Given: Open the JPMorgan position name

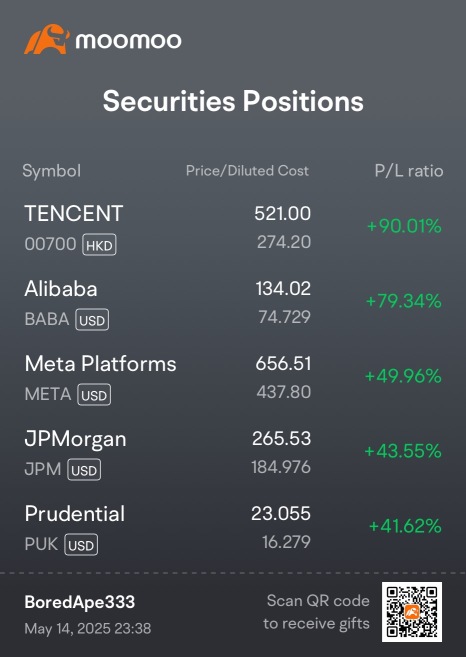Looking at the screenshot, I should [x=75, y=440].
